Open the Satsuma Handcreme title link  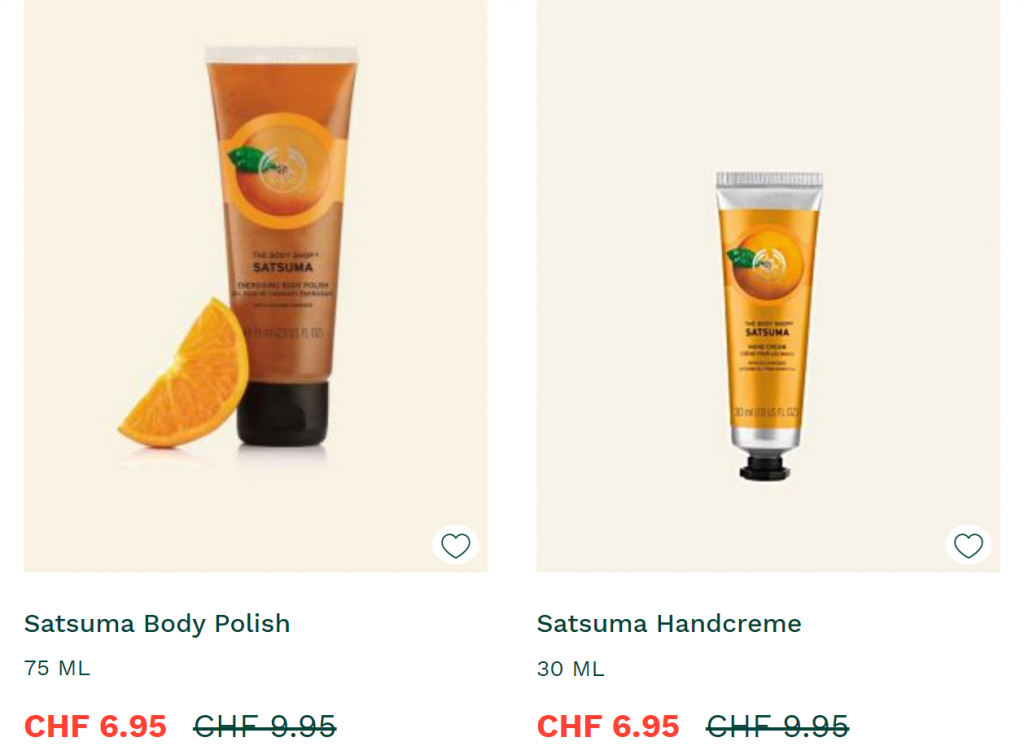pyautogui.click(x=669, y=624)
